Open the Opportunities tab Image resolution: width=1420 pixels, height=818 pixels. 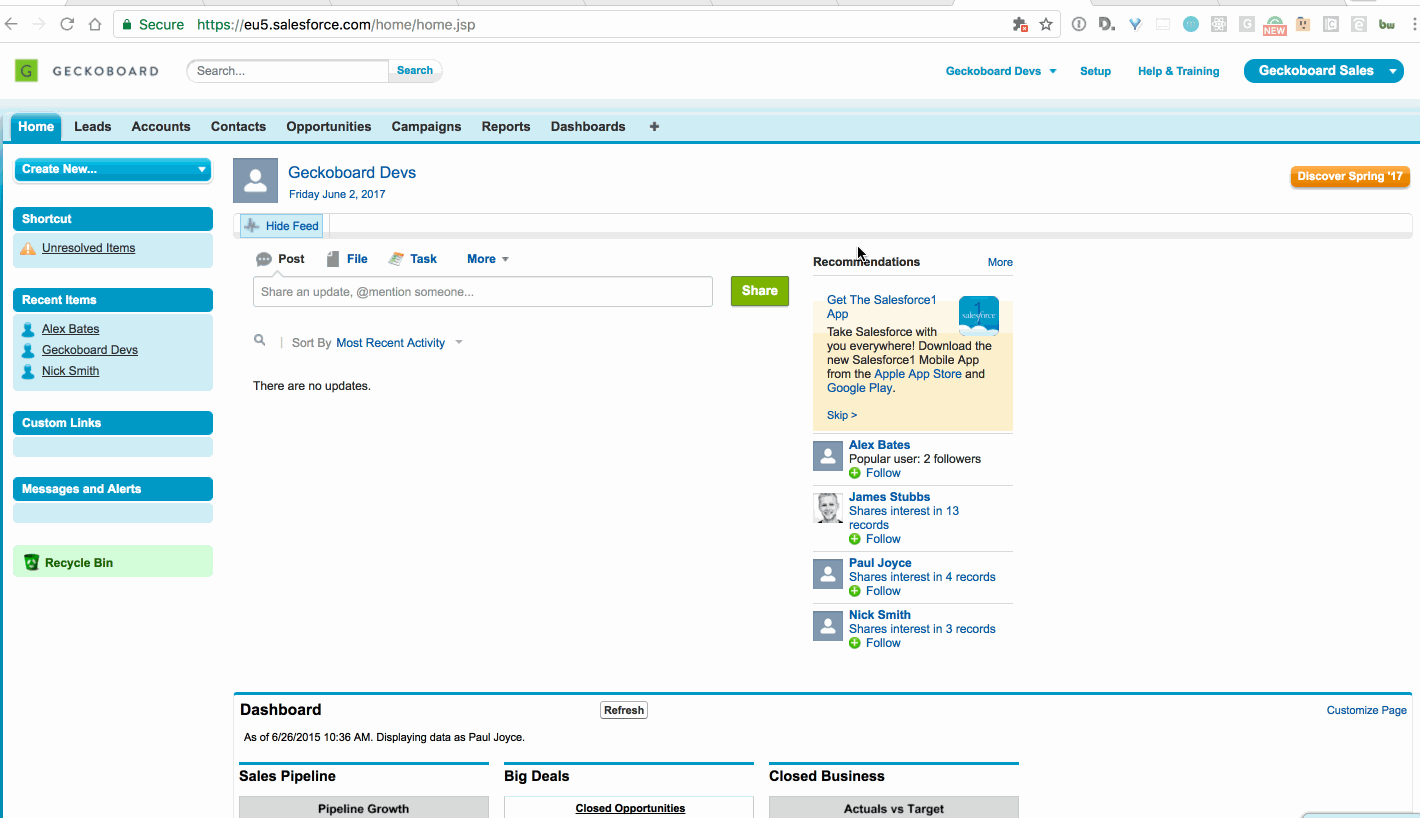coord(329,127)
